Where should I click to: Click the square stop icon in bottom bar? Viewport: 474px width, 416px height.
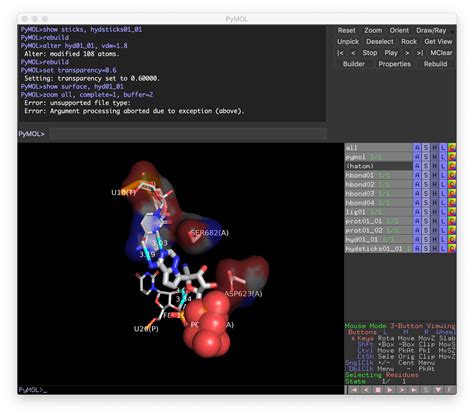[x=378, y=390]
